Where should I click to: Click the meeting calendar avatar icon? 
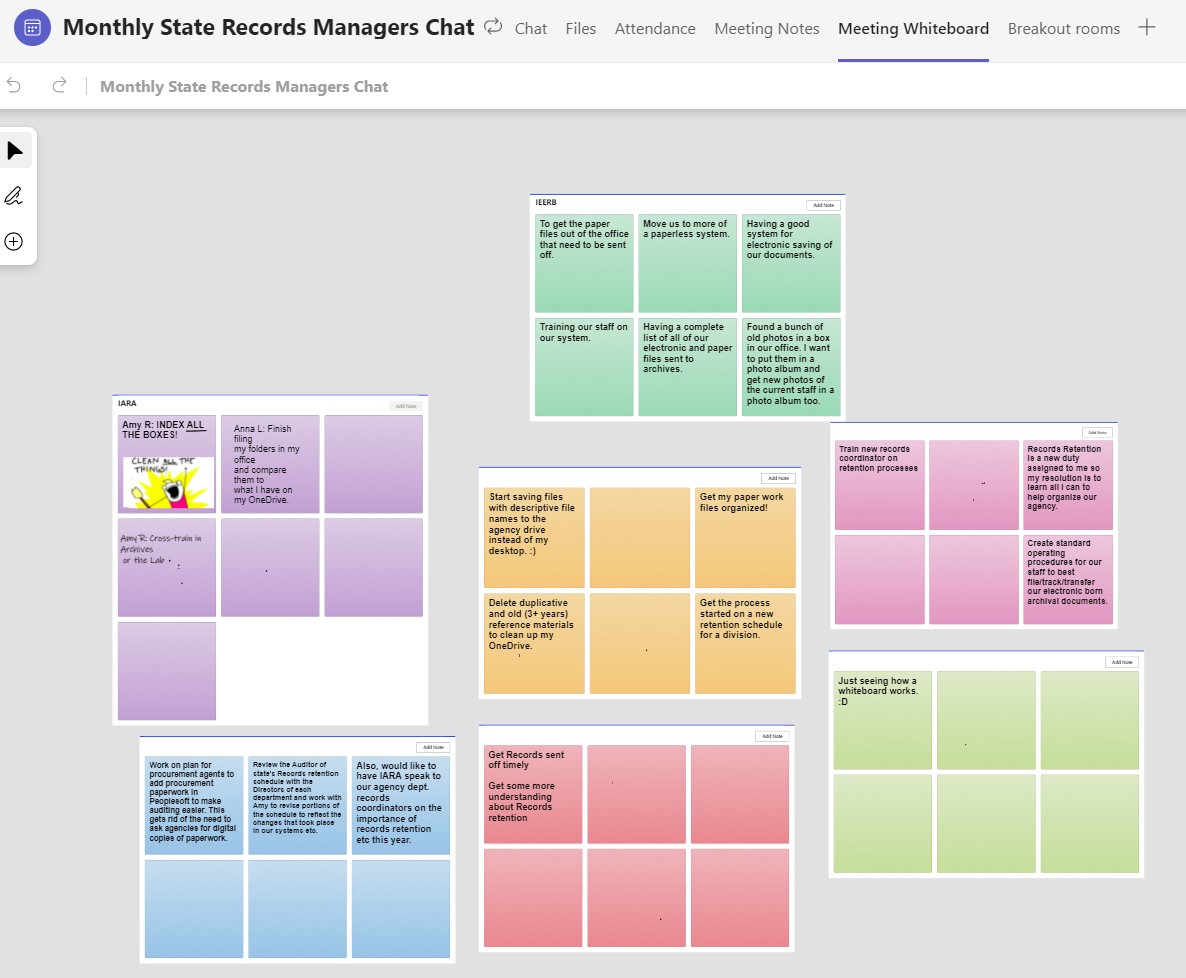pyautogui.click(x=32, y=28)
